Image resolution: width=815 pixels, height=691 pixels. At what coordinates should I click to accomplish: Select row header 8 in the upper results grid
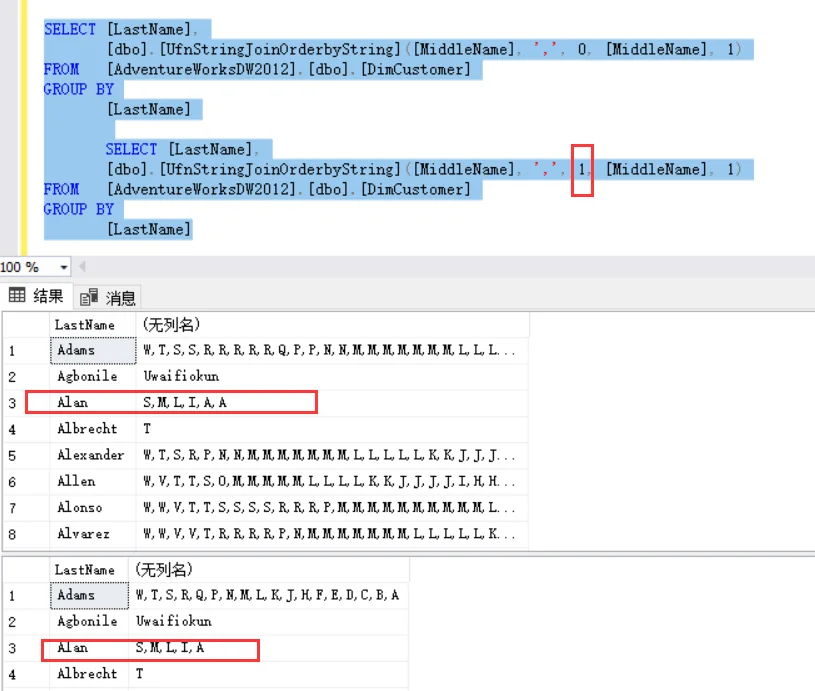pyautogui.click(x=26, y=534)
